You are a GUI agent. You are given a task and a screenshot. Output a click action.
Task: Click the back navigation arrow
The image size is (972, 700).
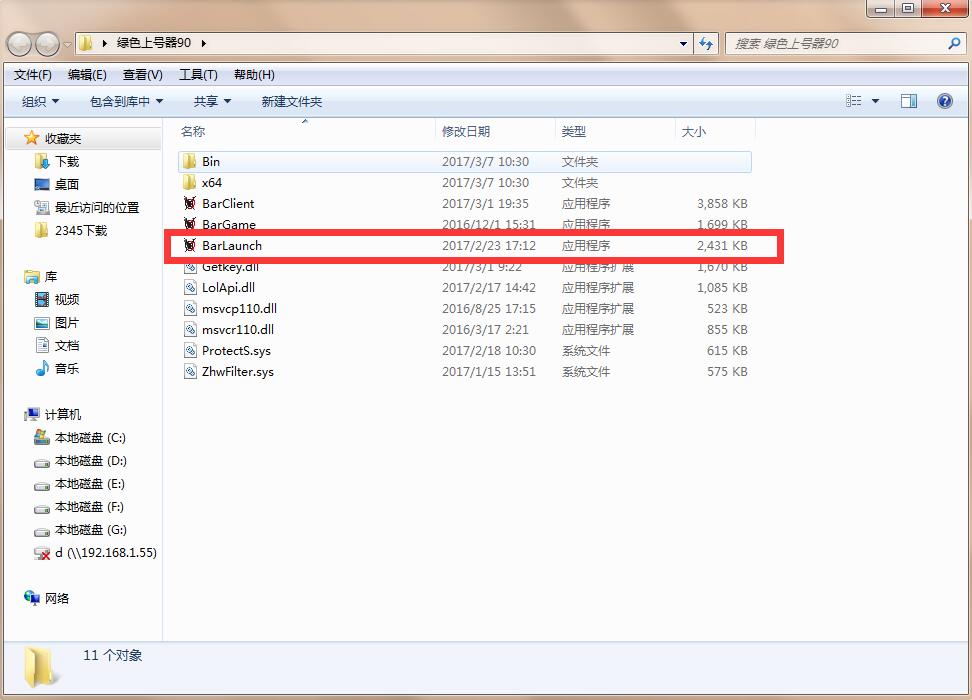coord(20,44)
